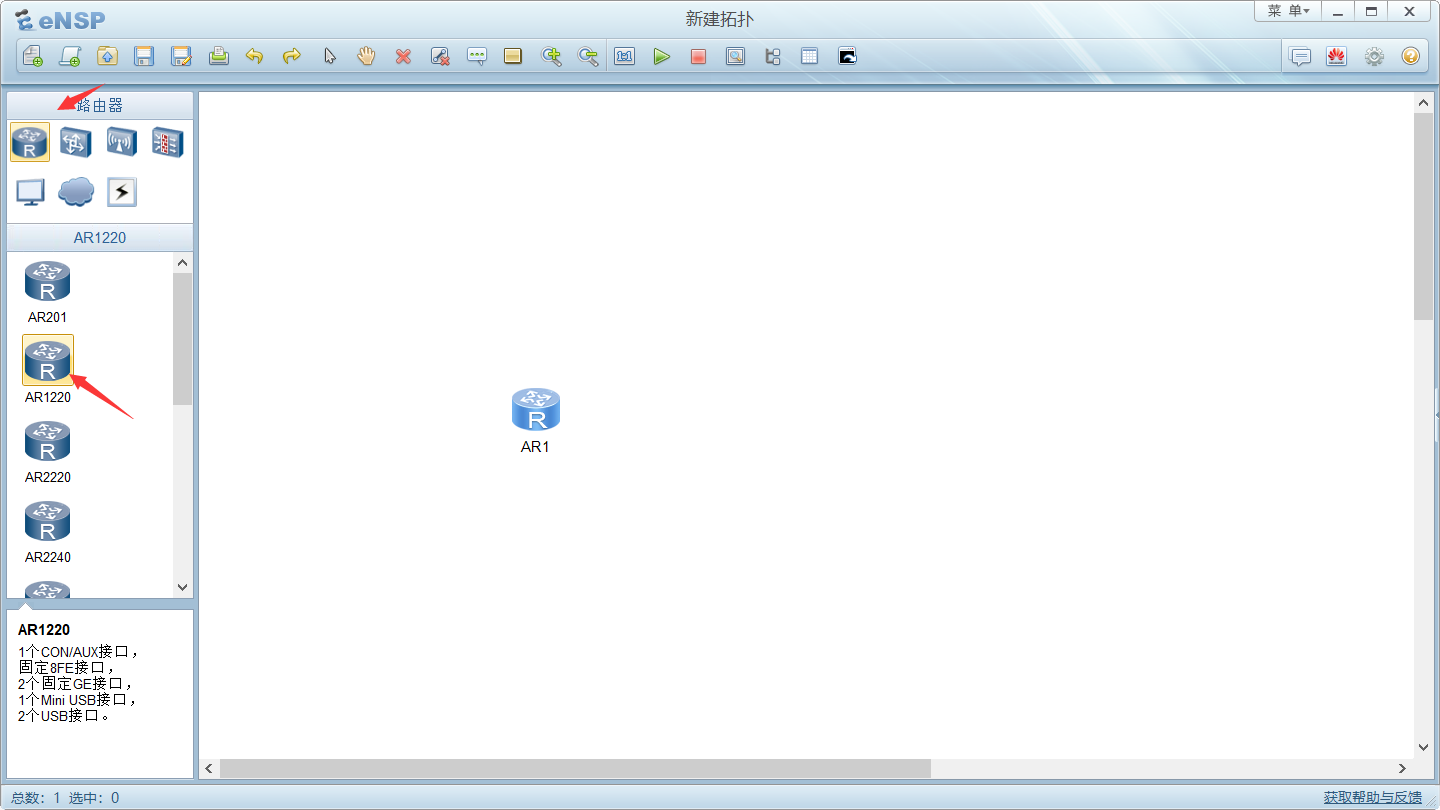Viewport: 1440px width, 810px height.
Task: Visit the Huawei website via logo icon
Action: (x=1336, y=56)
